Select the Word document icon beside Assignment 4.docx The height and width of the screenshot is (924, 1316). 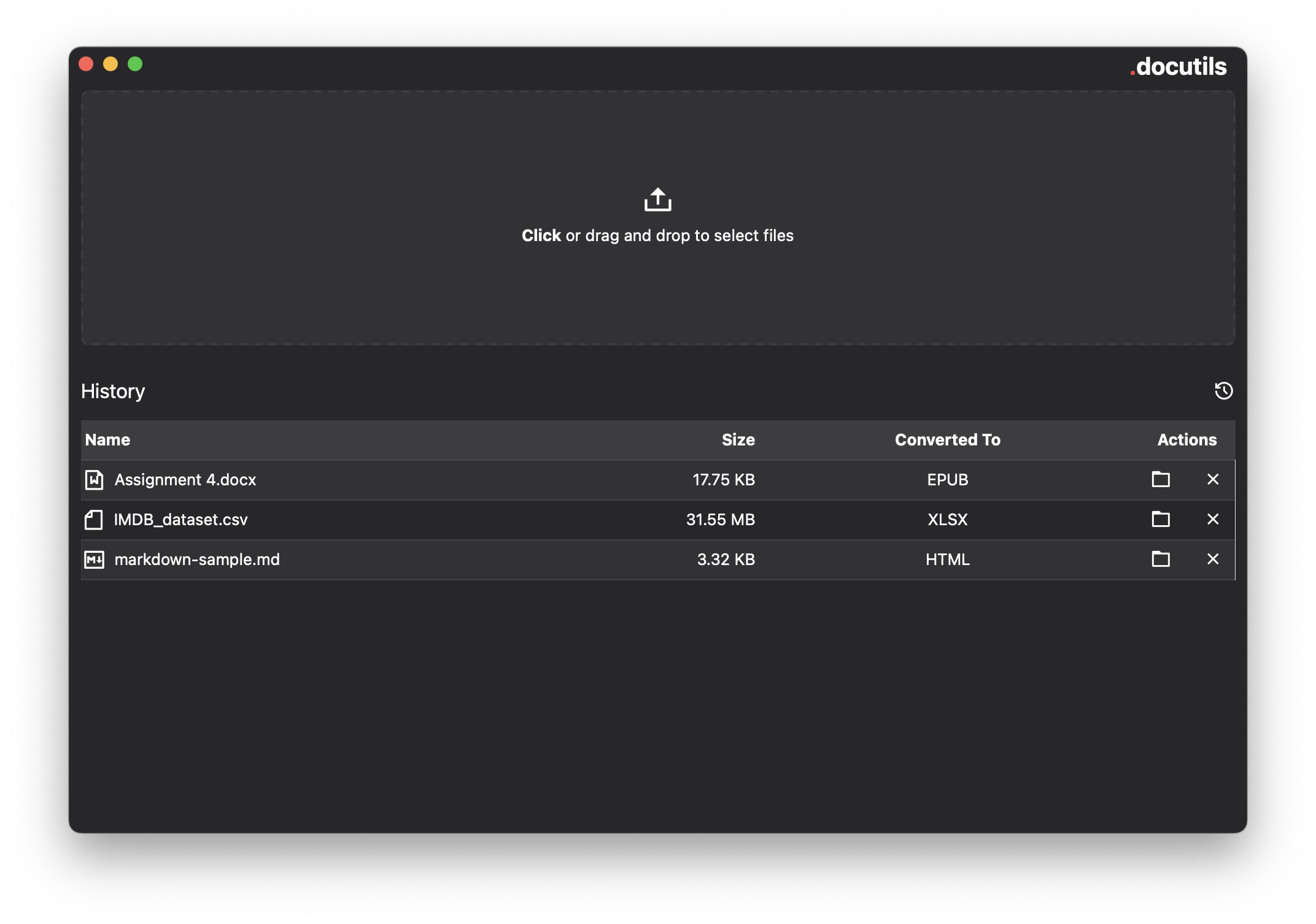(x=94, y=480)
